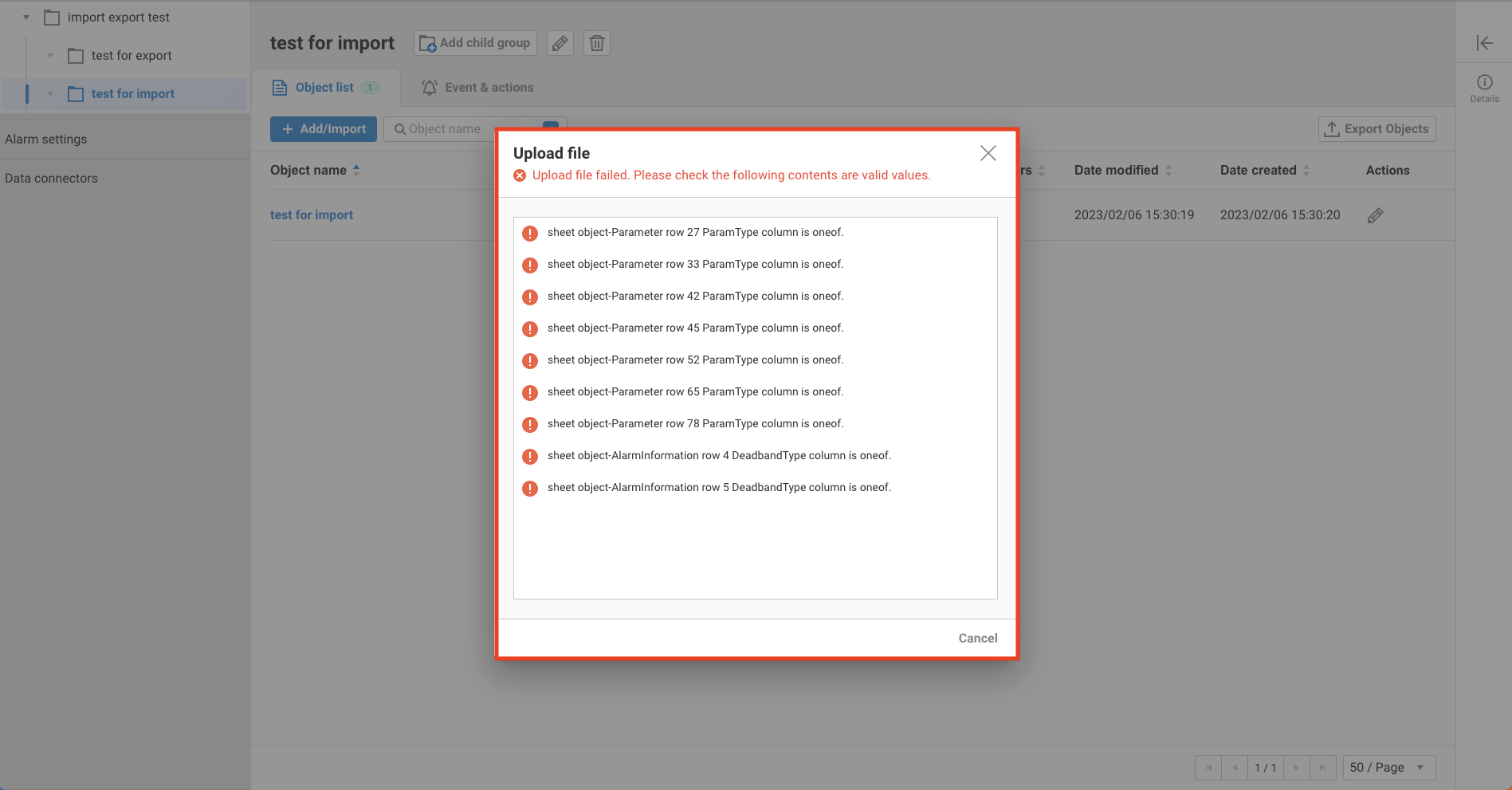Open the test for import object link
This screenshot has height=790, width=1512.
(312, 215)
